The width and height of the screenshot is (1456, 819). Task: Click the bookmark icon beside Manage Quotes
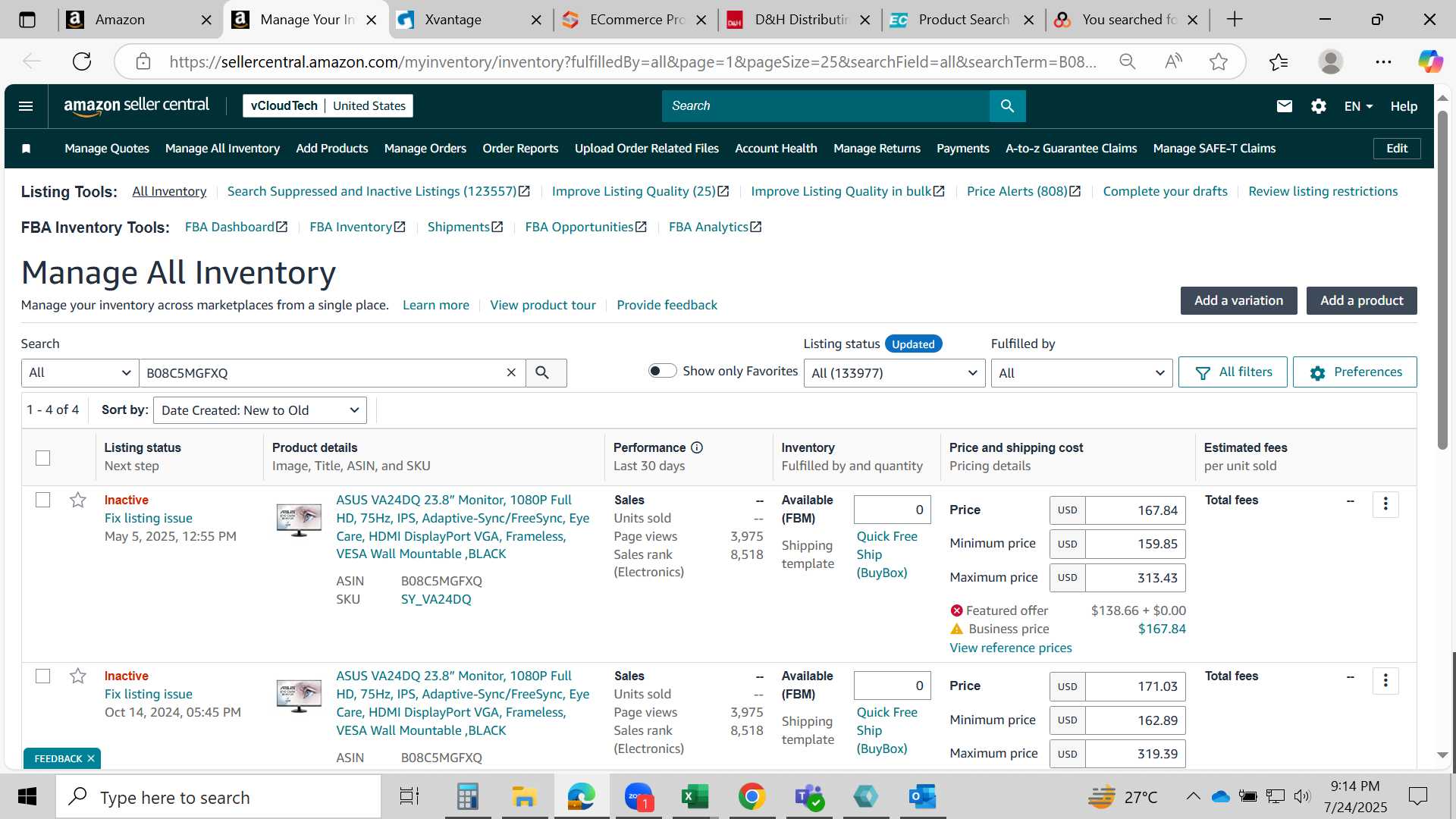27,149
